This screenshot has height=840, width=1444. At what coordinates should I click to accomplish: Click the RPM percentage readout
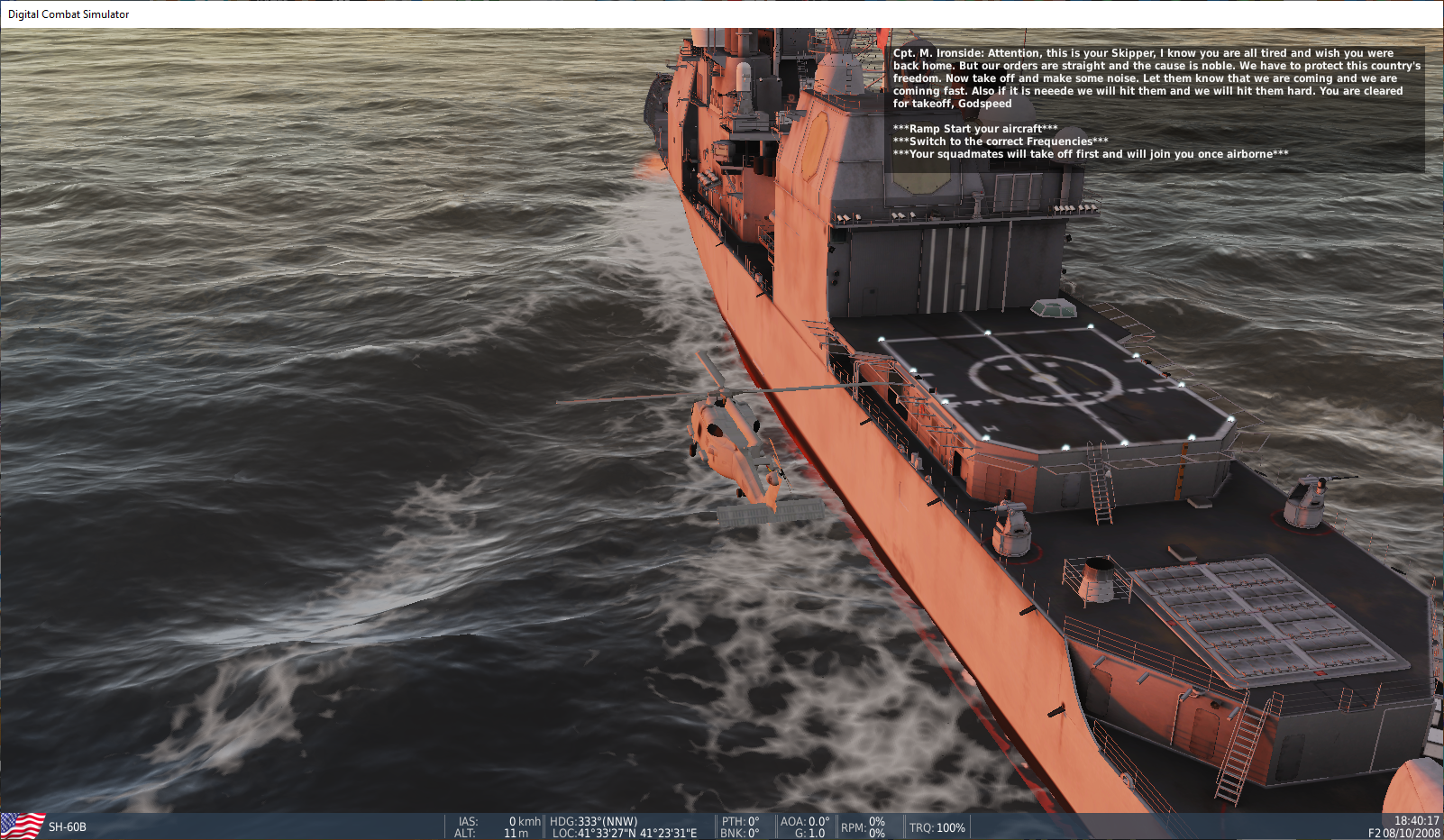click(863, 827)
